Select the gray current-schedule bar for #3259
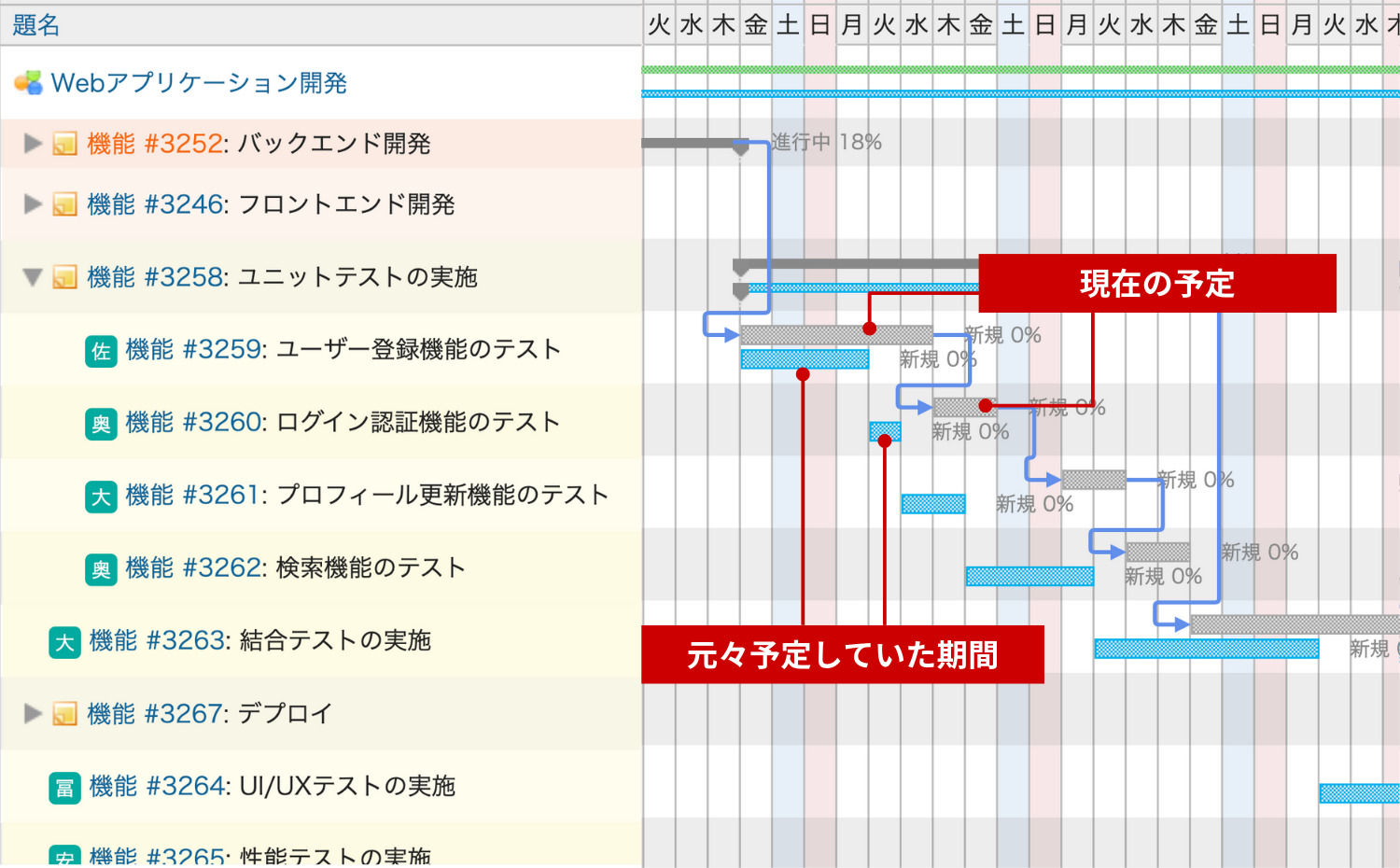Screen dimensions: 1400x868 click(836, 335)
